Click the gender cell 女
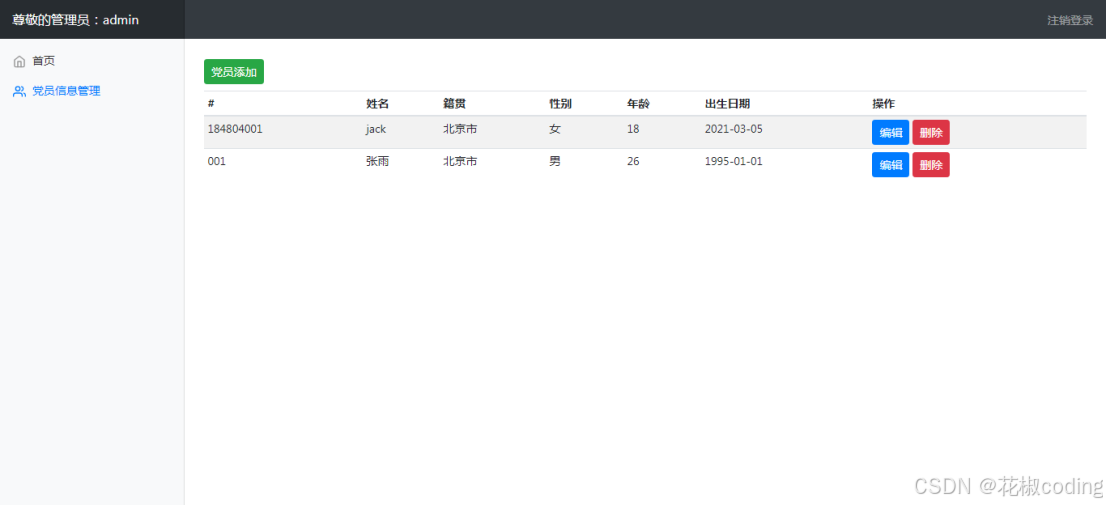1107x506 pixels. (x=555, y=129)
